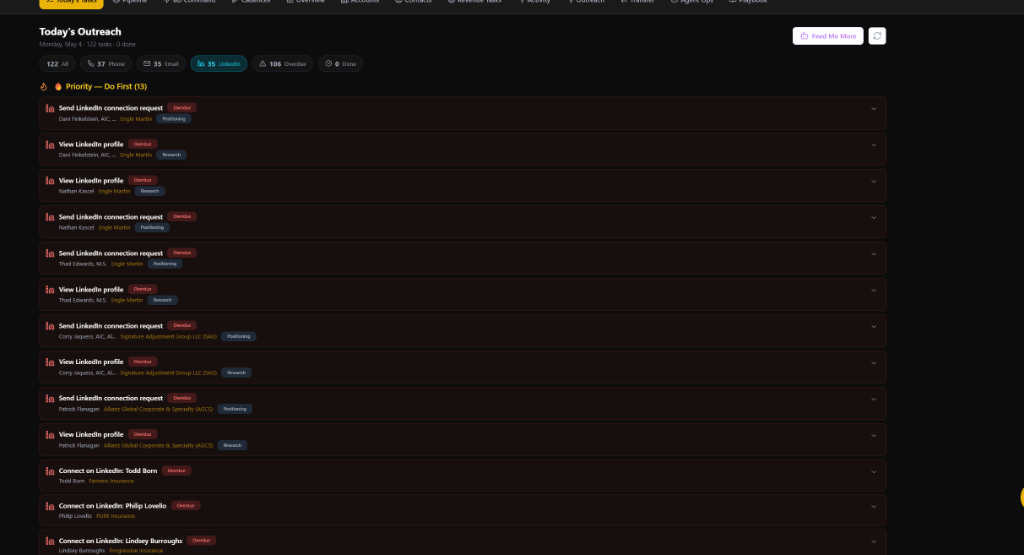This screenshot has width=1024, height=555.
Task: Click the Feed Me More button
Action: (x=828, y=36)
